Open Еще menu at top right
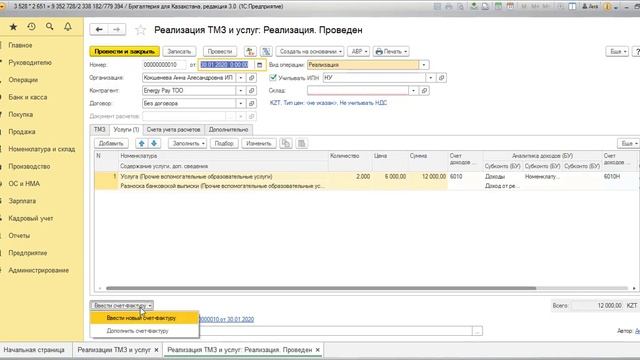640x360 pixels. (x=617, y=51)
